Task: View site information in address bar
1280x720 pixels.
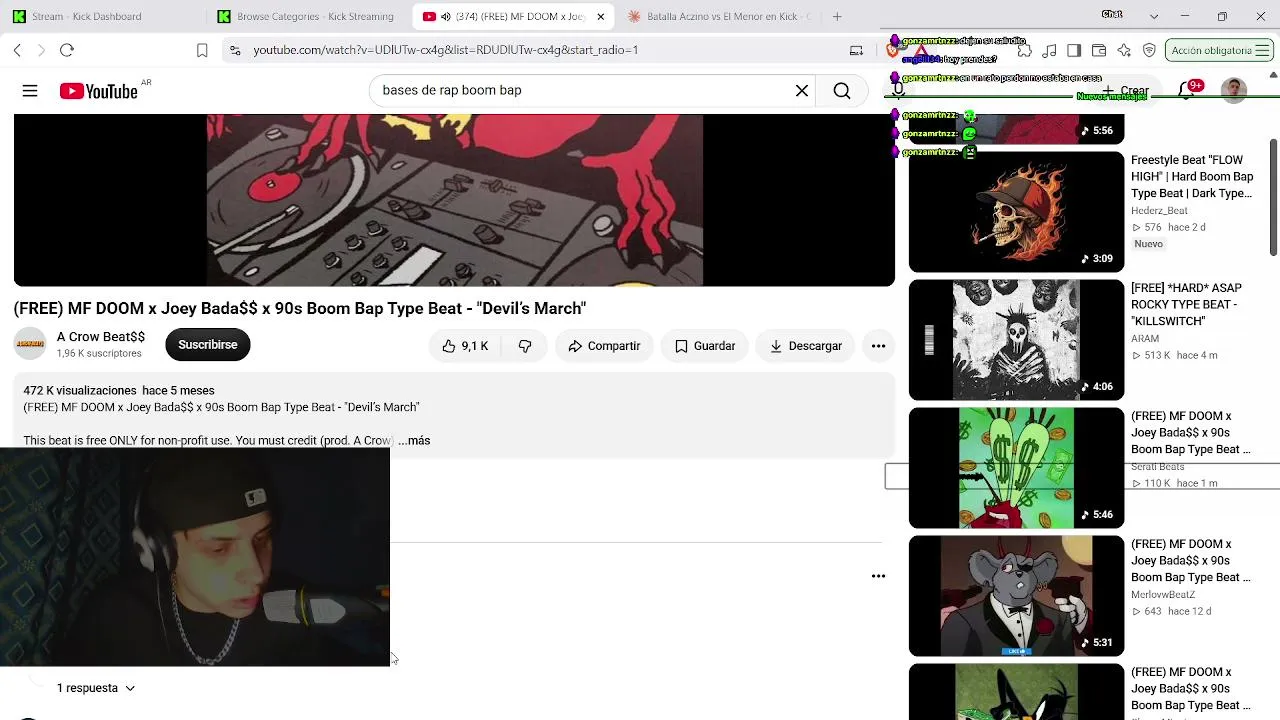Action: pos(234,50)
